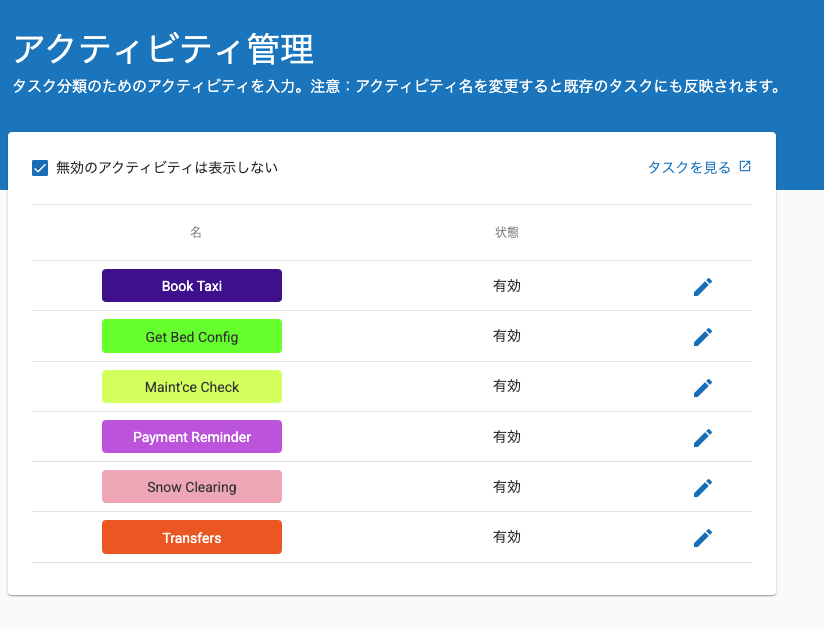Click the アクティビティ管理 page title
824x629 pixels.
(x=163, y=49)
